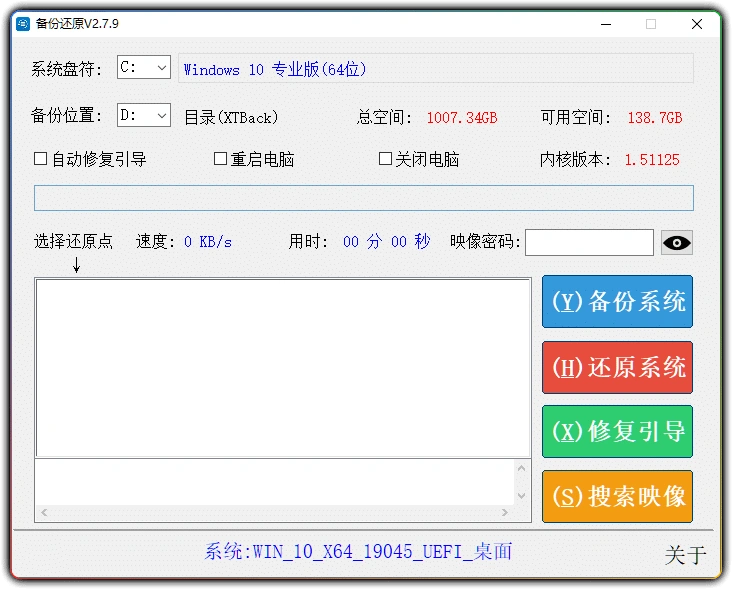
Task: Click elapsed time 00 分 00 秒
Action: point(387,241)
